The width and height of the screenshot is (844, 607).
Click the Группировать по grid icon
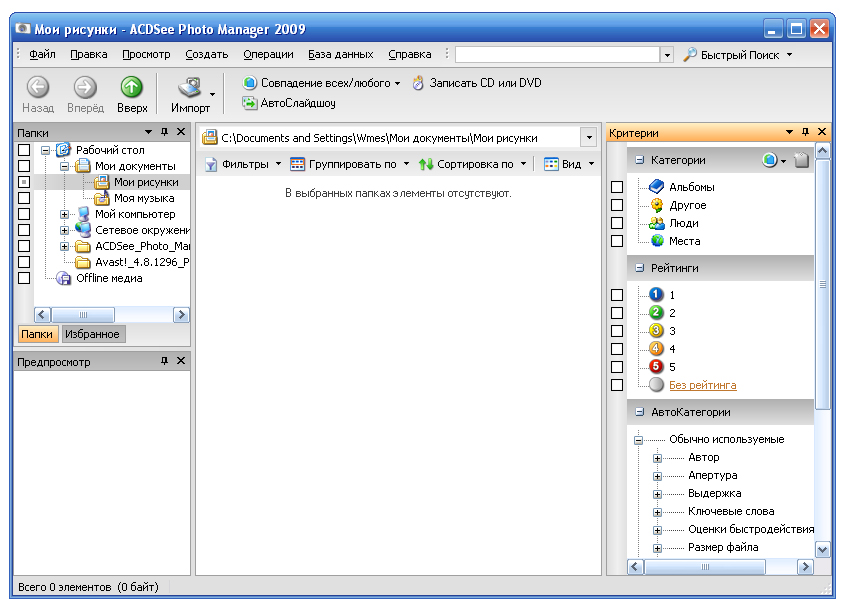297,164
